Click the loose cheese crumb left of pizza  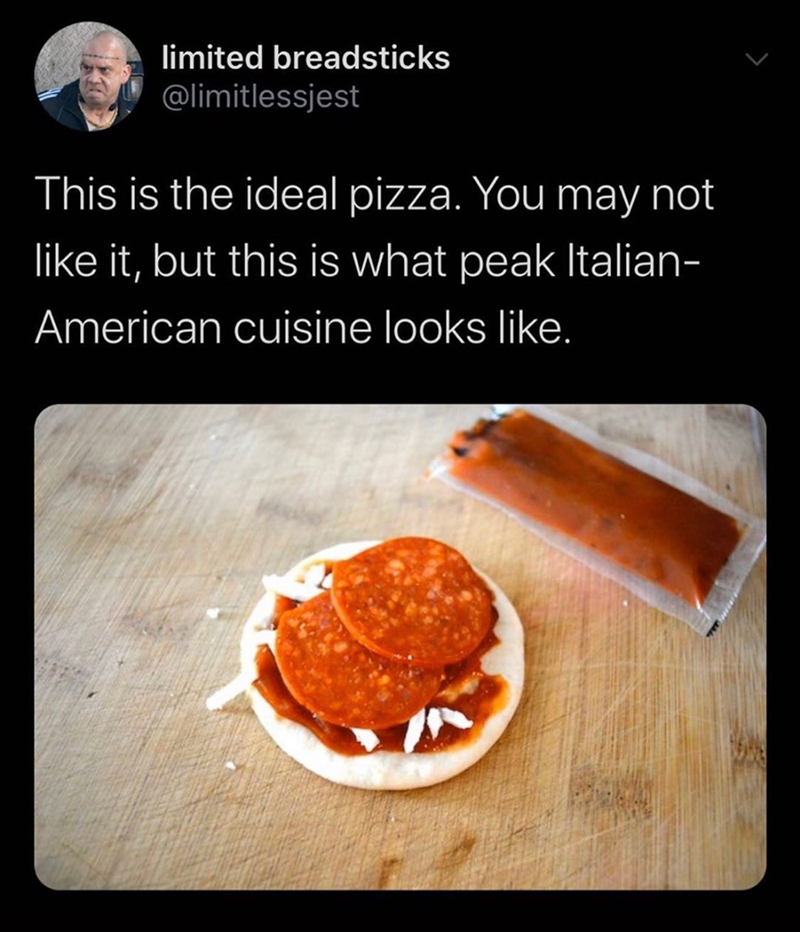pos(213,613)
